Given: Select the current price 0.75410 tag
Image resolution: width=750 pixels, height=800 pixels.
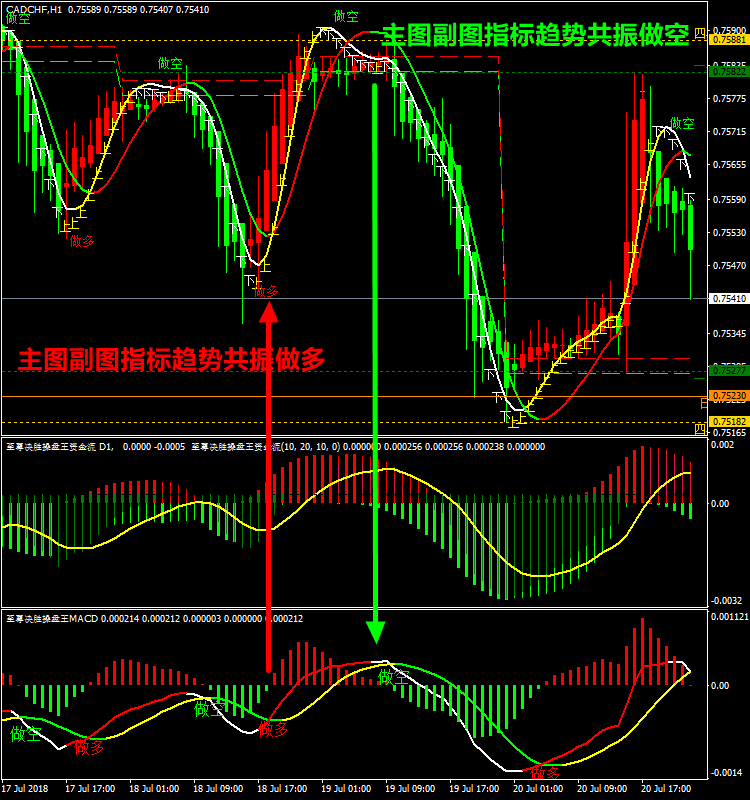Looking at the screenshot, I should 727,299.
